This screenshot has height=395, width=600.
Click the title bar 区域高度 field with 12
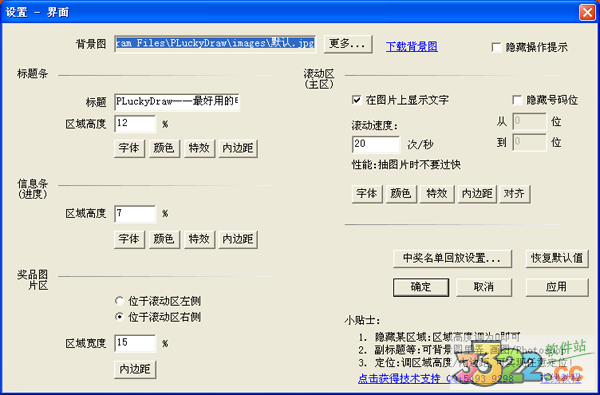click(135, 124)
